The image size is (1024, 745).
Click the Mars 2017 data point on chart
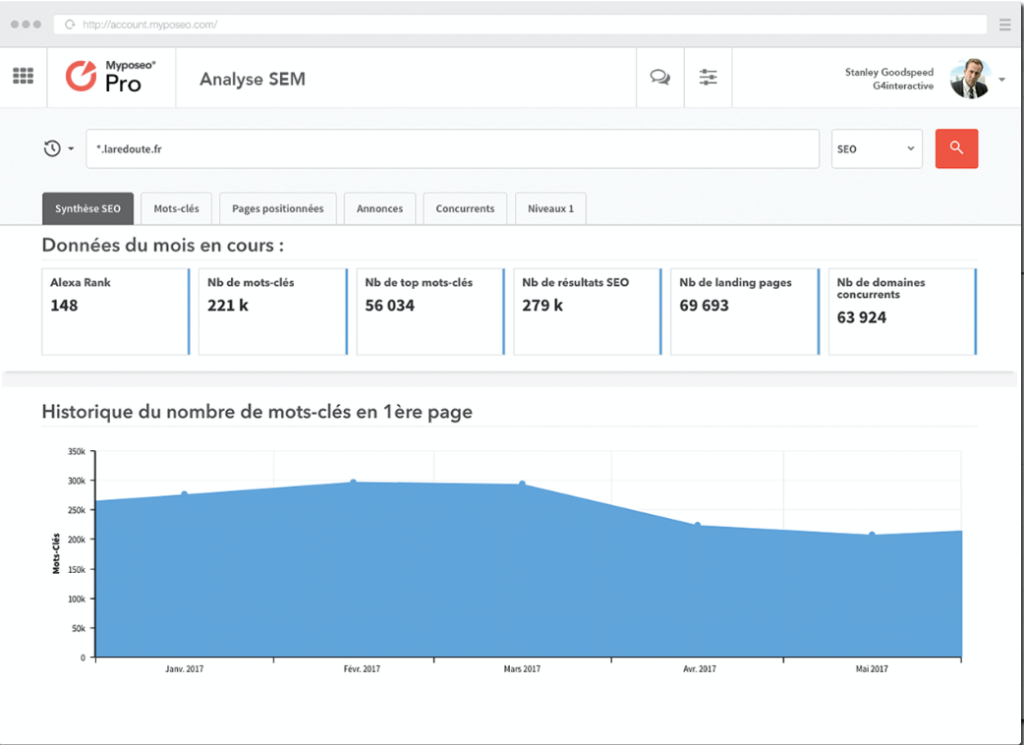(522, 484)
